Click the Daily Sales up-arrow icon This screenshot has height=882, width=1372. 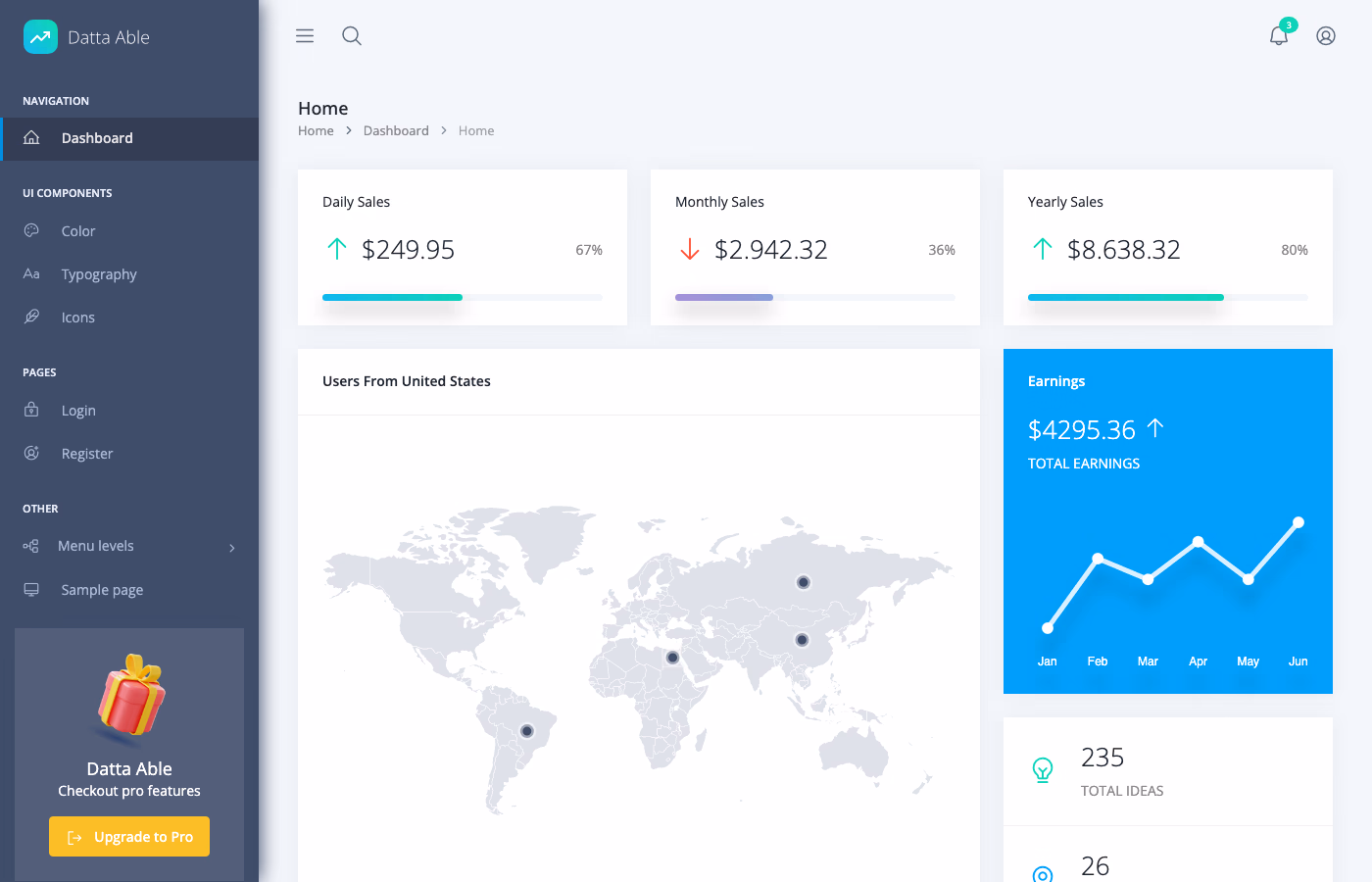tap(337, 249)
